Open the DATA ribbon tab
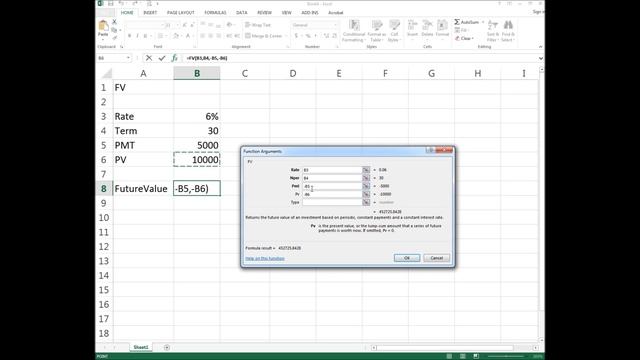The width and height of the screenshot is (640, 360). pos(242,13)
